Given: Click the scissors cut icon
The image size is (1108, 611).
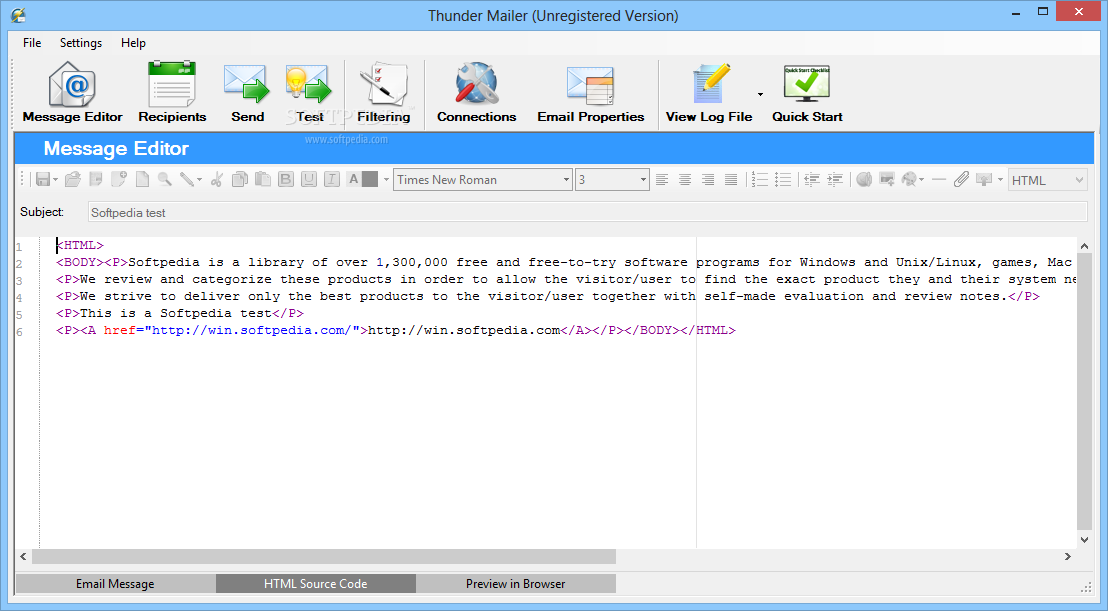Looking at the screenshot, I should click(x=217, y=179).
